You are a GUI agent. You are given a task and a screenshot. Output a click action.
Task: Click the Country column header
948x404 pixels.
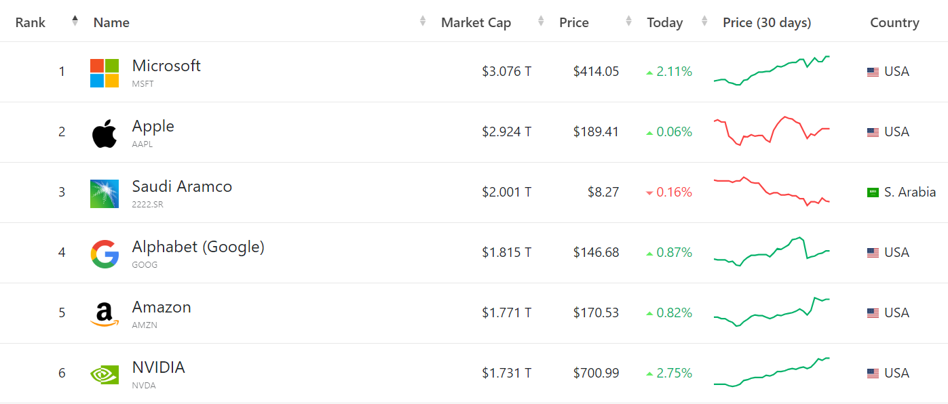tap(894, 22)
